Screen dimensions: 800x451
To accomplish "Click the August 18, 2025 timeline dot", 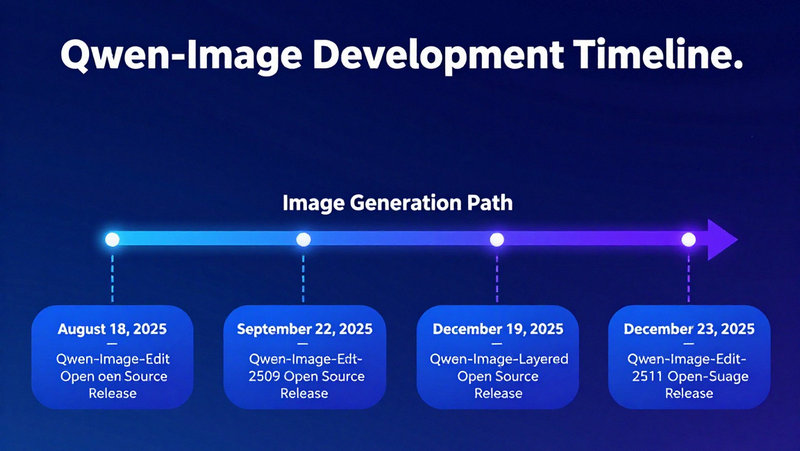I will (x=112, y=239).
